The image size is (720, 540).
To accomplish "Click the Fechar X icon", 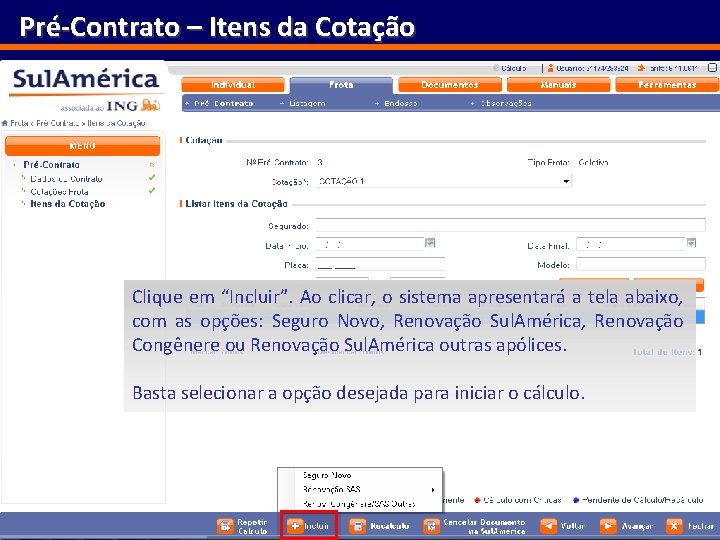I will [674, 526].
